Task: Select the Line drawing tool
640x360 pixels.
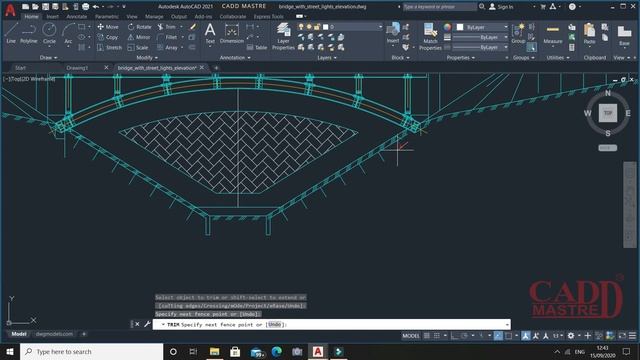Action: click(x=11, y=33)
